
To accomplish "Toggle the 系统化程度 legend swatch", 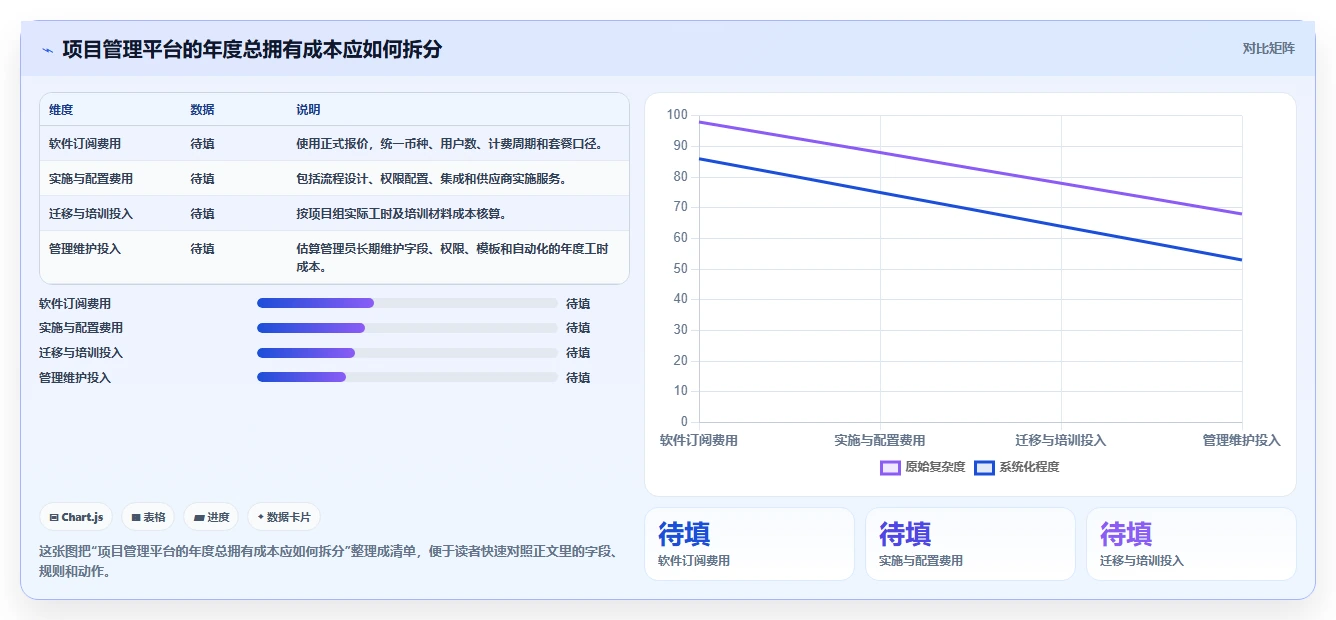I will tap(984, 467).
